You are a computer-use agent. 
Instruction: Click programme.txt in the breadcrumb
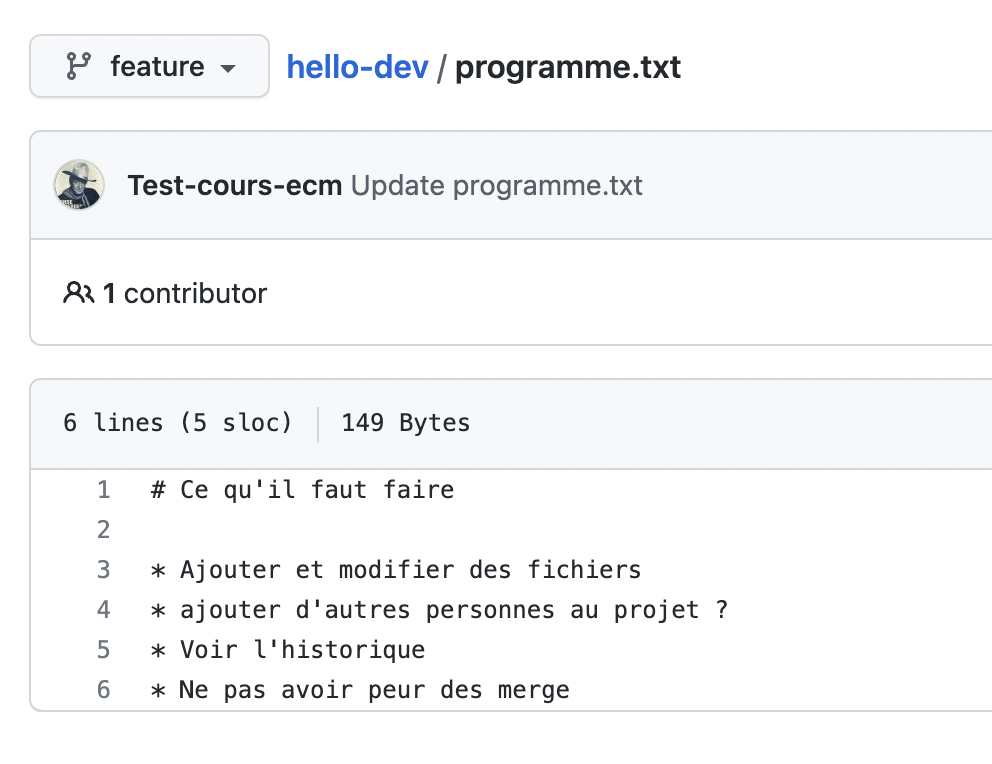[567, 67]
